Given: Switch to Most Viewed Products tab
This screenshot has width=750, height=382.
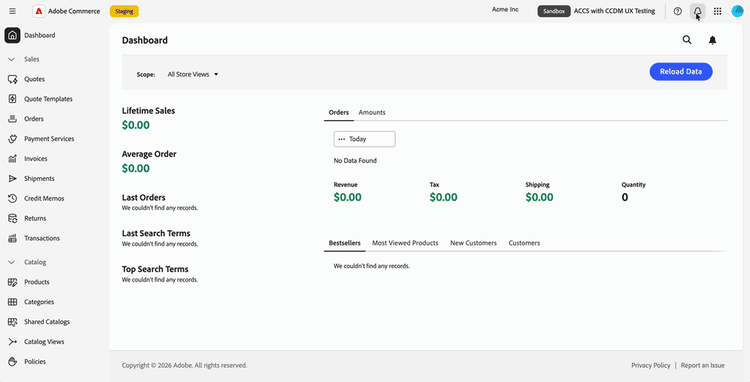Looking at the screenshot, I should tap(405, 243).
